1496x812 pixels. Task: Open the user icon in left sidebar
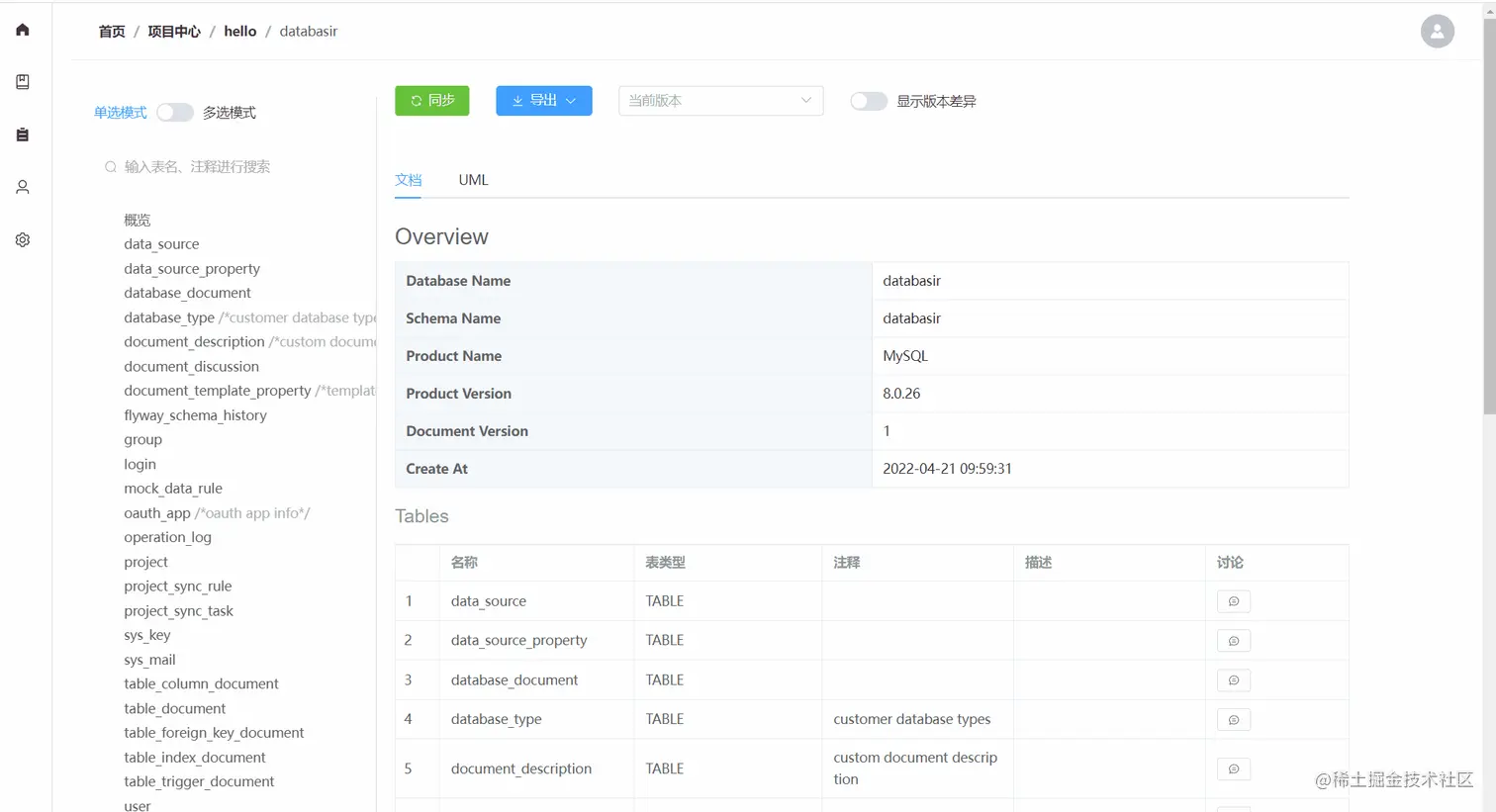pos(23,187)
